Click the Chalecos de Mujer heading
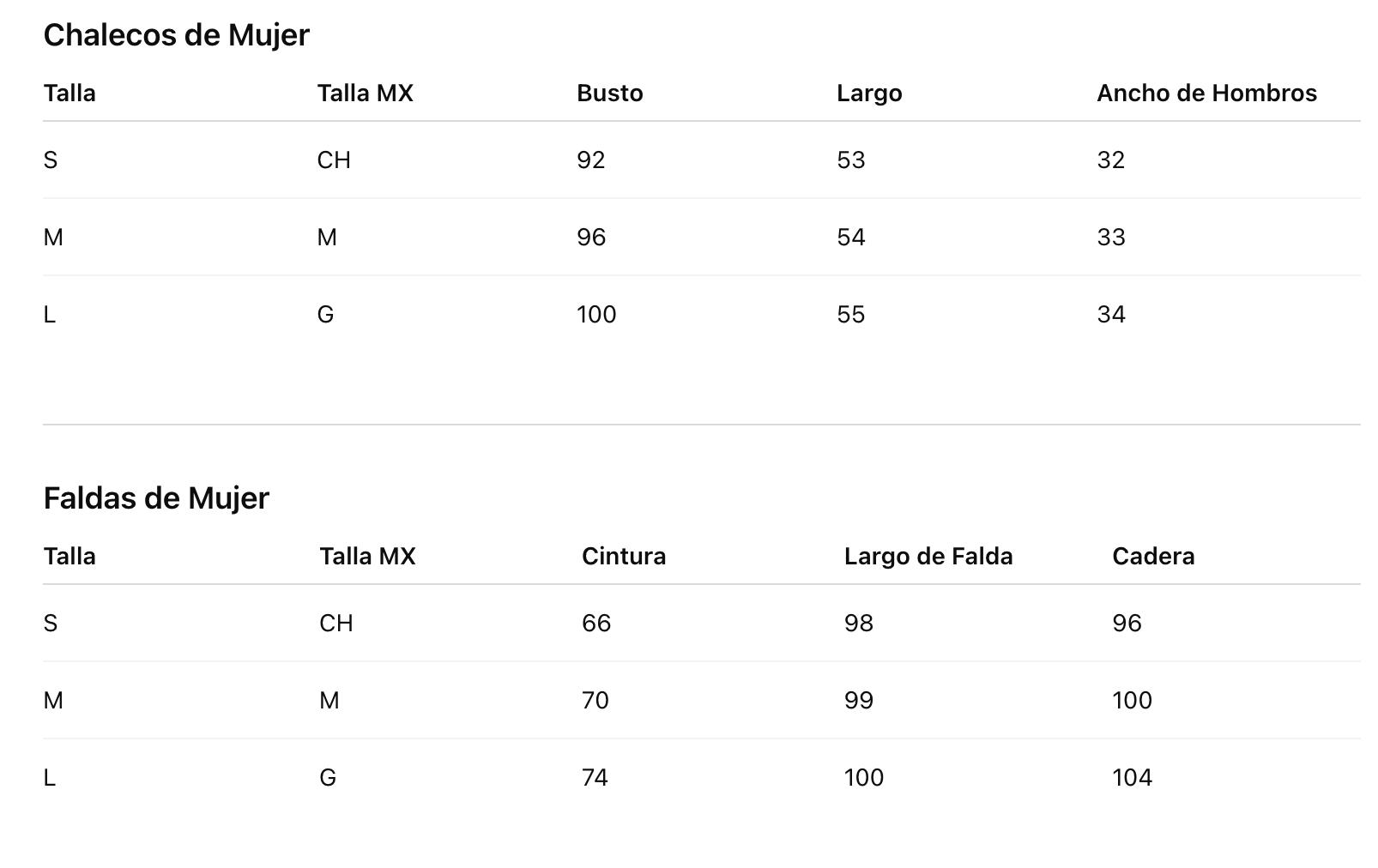 pos(176,35)
